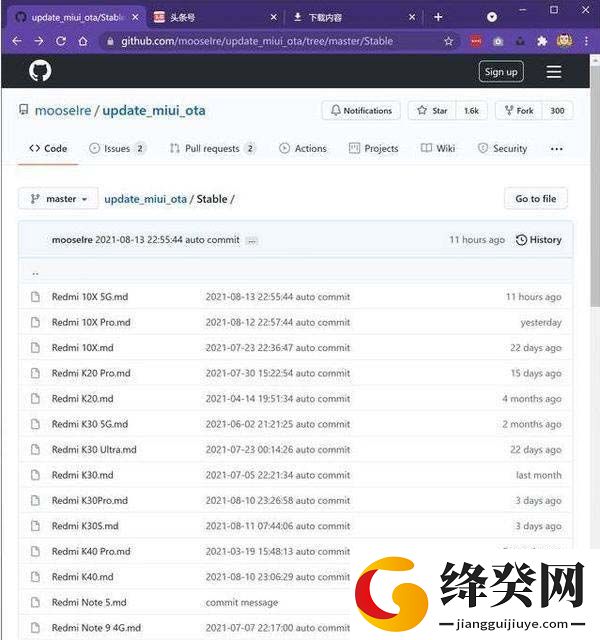600x640 pixels.
Task: Open the update_miui_ota repository title link
Action: tap(154, 110)
